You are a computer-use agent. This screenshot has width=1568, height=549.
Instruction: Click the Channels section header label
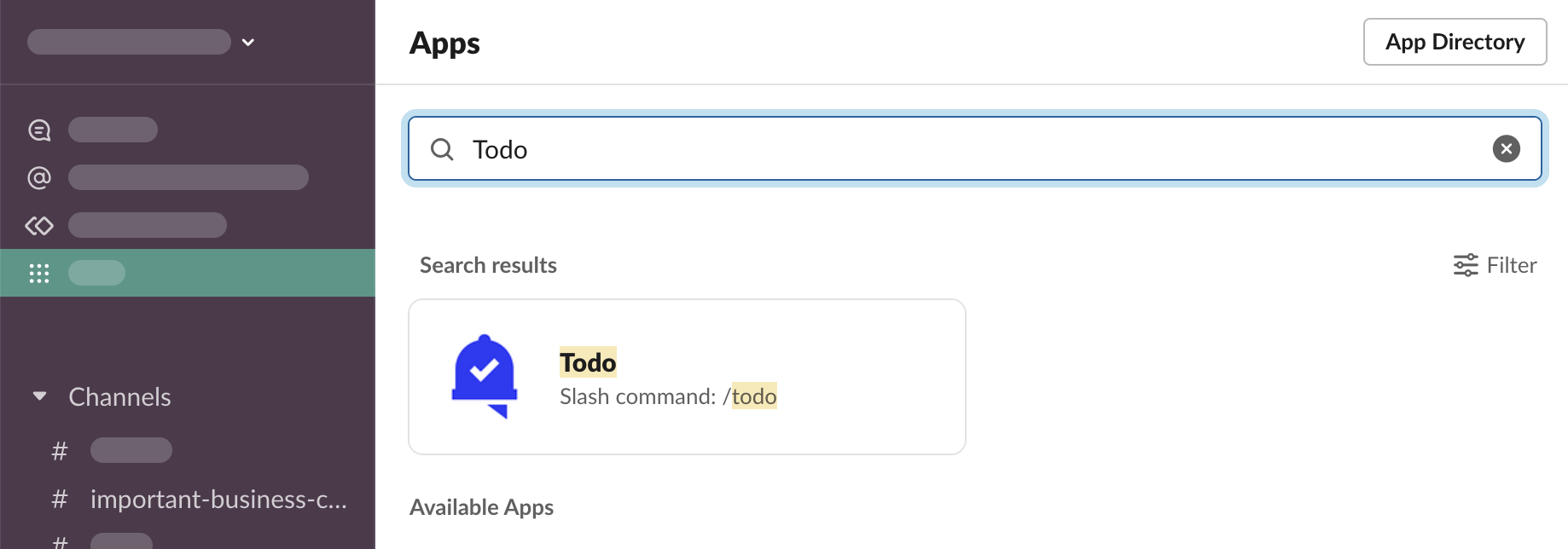(119, 397)
